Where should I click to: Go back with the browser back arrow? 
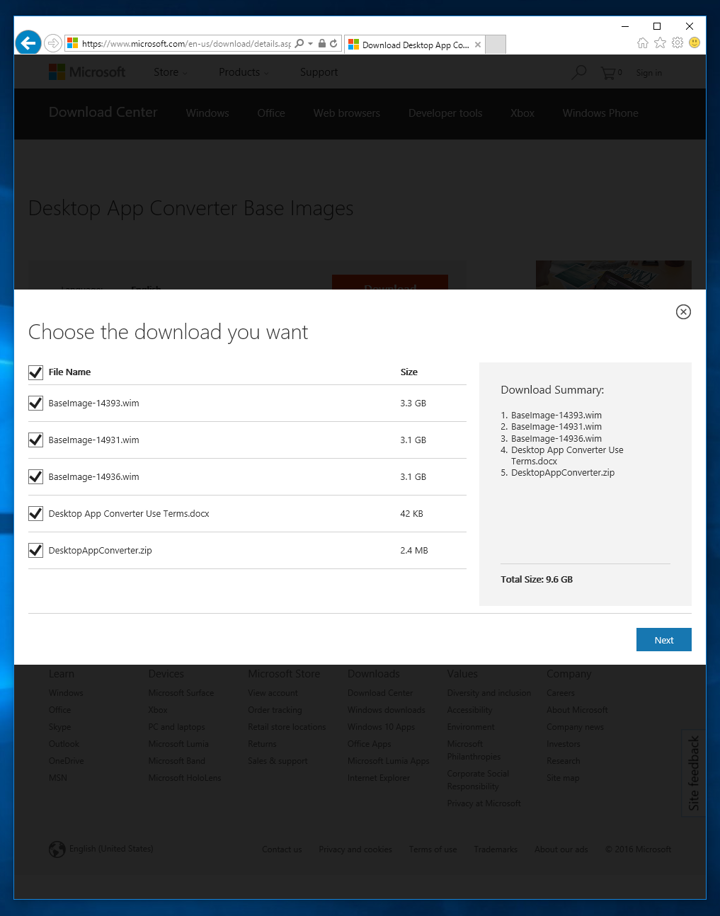(x=27, y=43)
